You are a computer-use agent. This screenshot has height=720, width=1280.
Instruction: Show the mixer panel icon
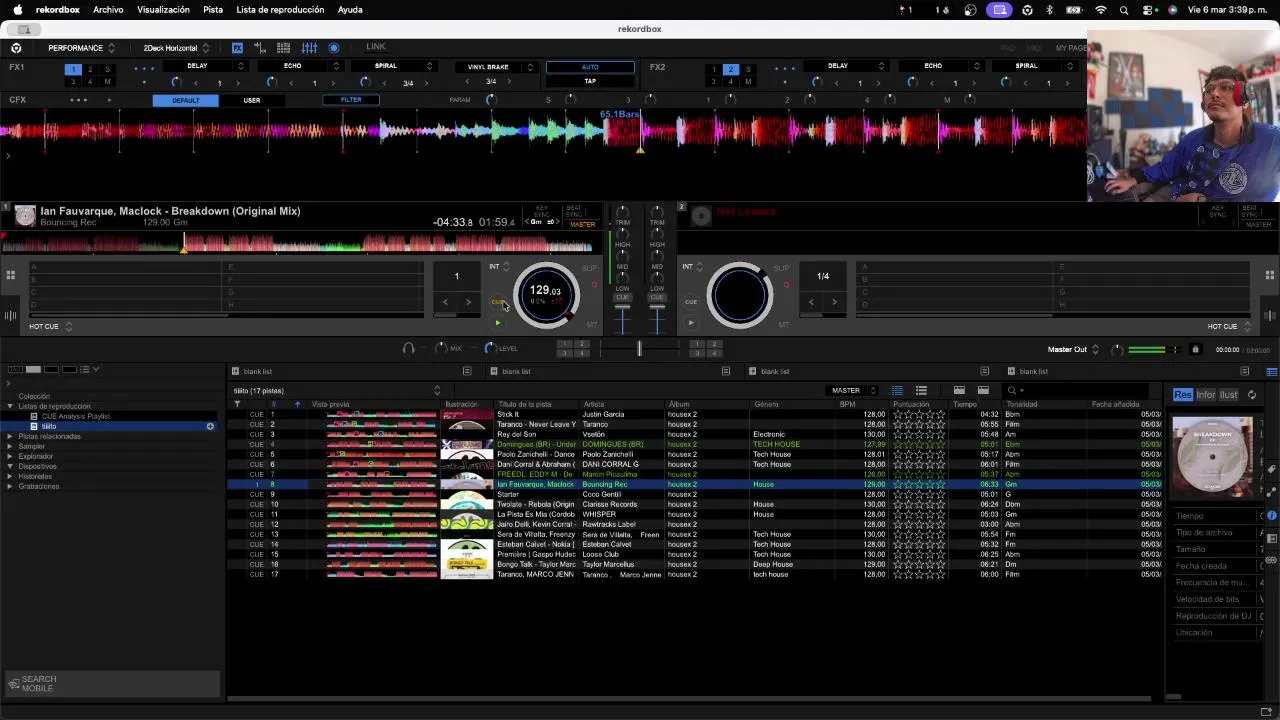point(309,48)
